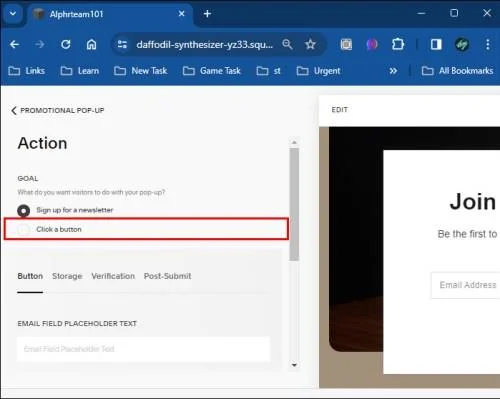This screenshot has height=399, width=500.
Task: Open the green profile avatar
Action: point(462,44)
